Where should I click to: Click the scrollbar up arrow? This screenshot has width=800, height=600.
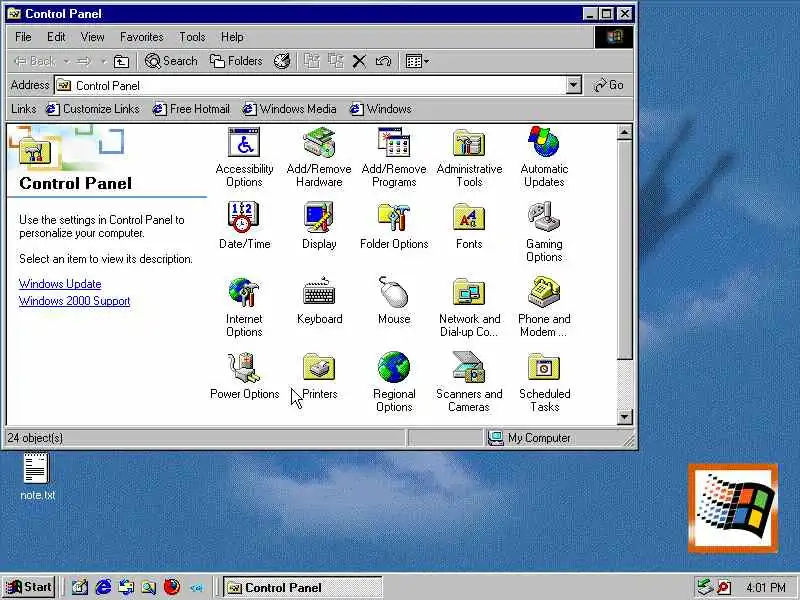[x=624, y=133]
